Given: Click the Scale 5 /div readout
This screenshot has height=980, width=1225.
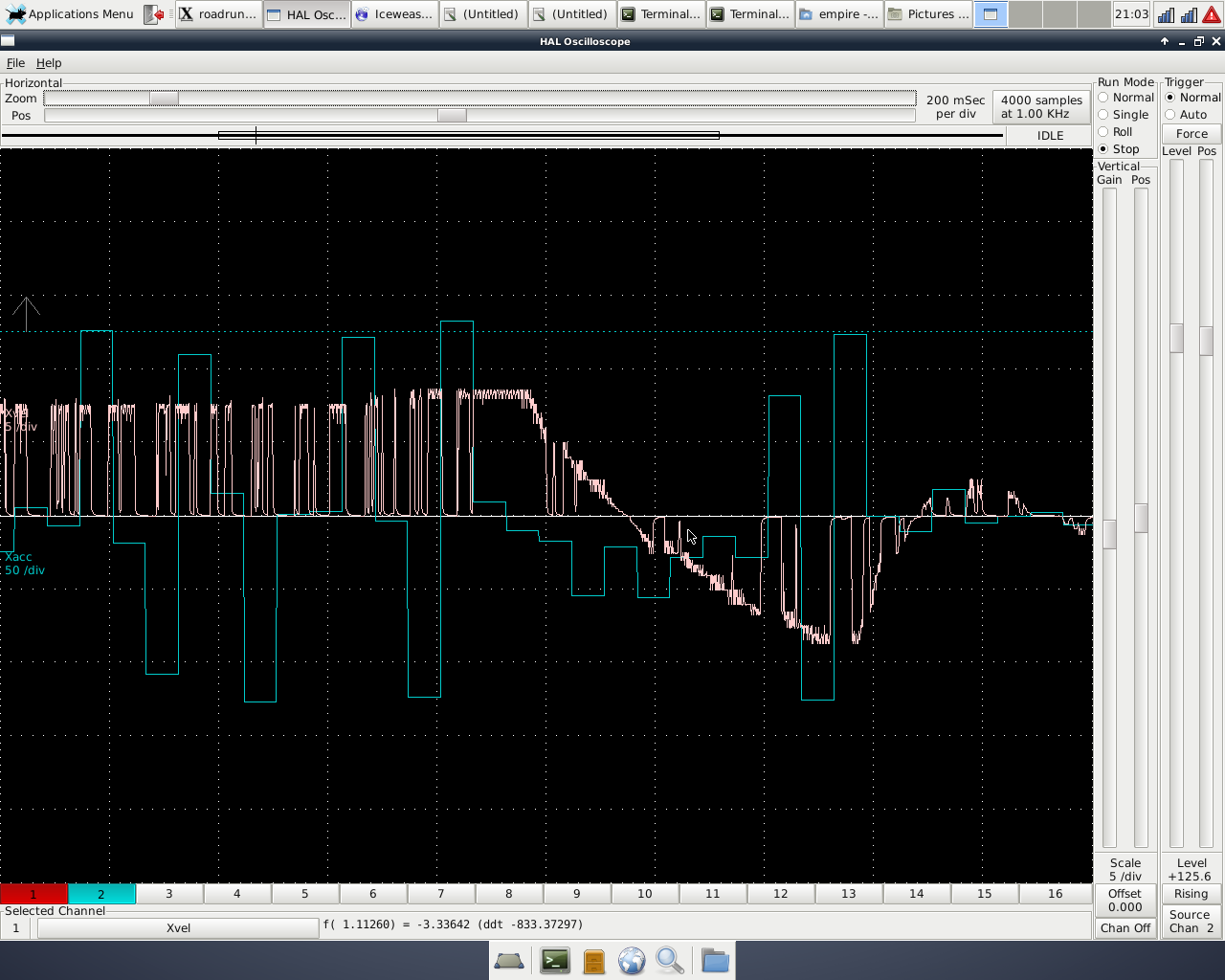Looking at the screenshot, I should 1125,870.
